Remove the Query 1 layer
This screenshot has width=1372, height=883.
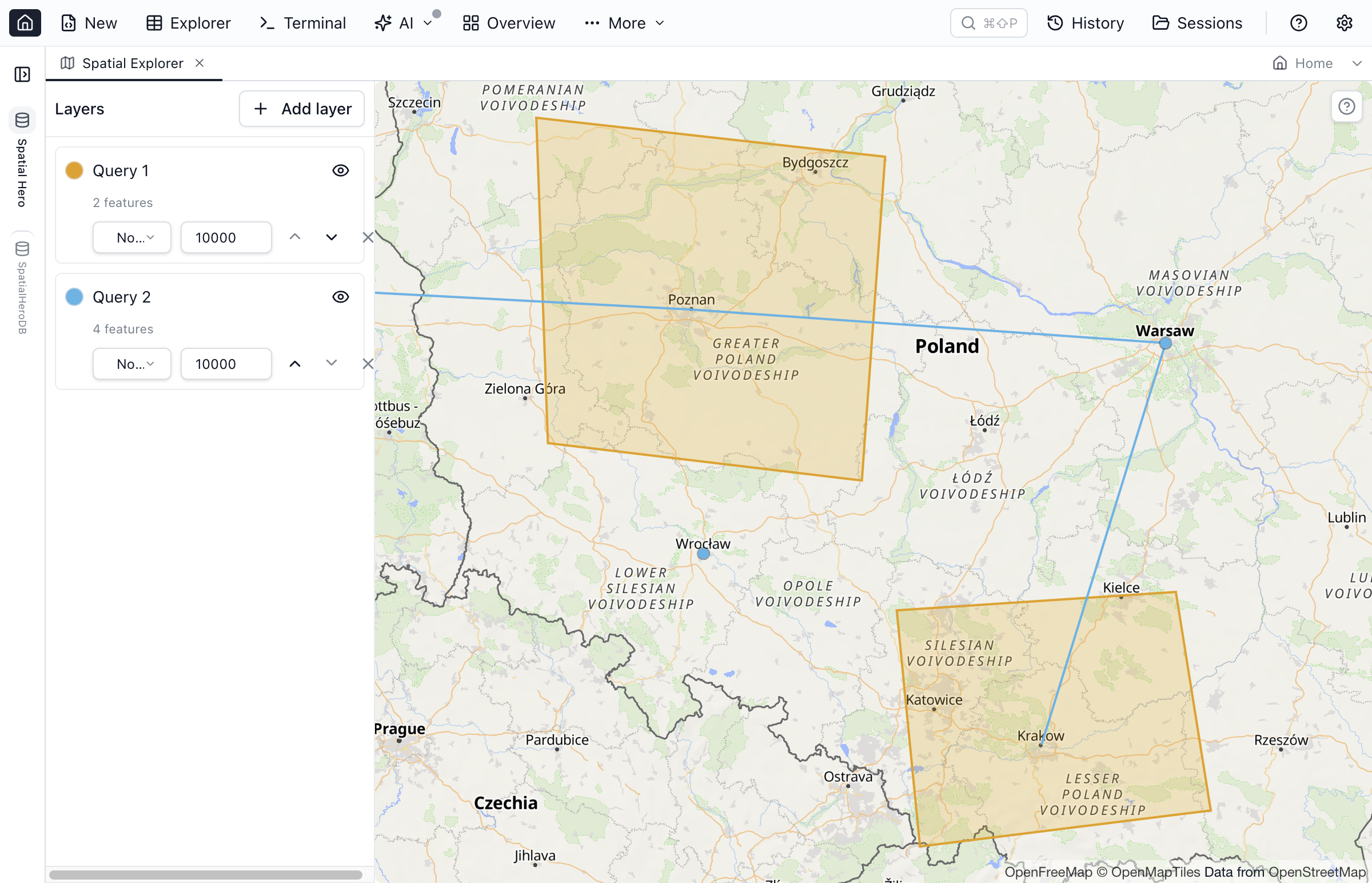(368, 237)
